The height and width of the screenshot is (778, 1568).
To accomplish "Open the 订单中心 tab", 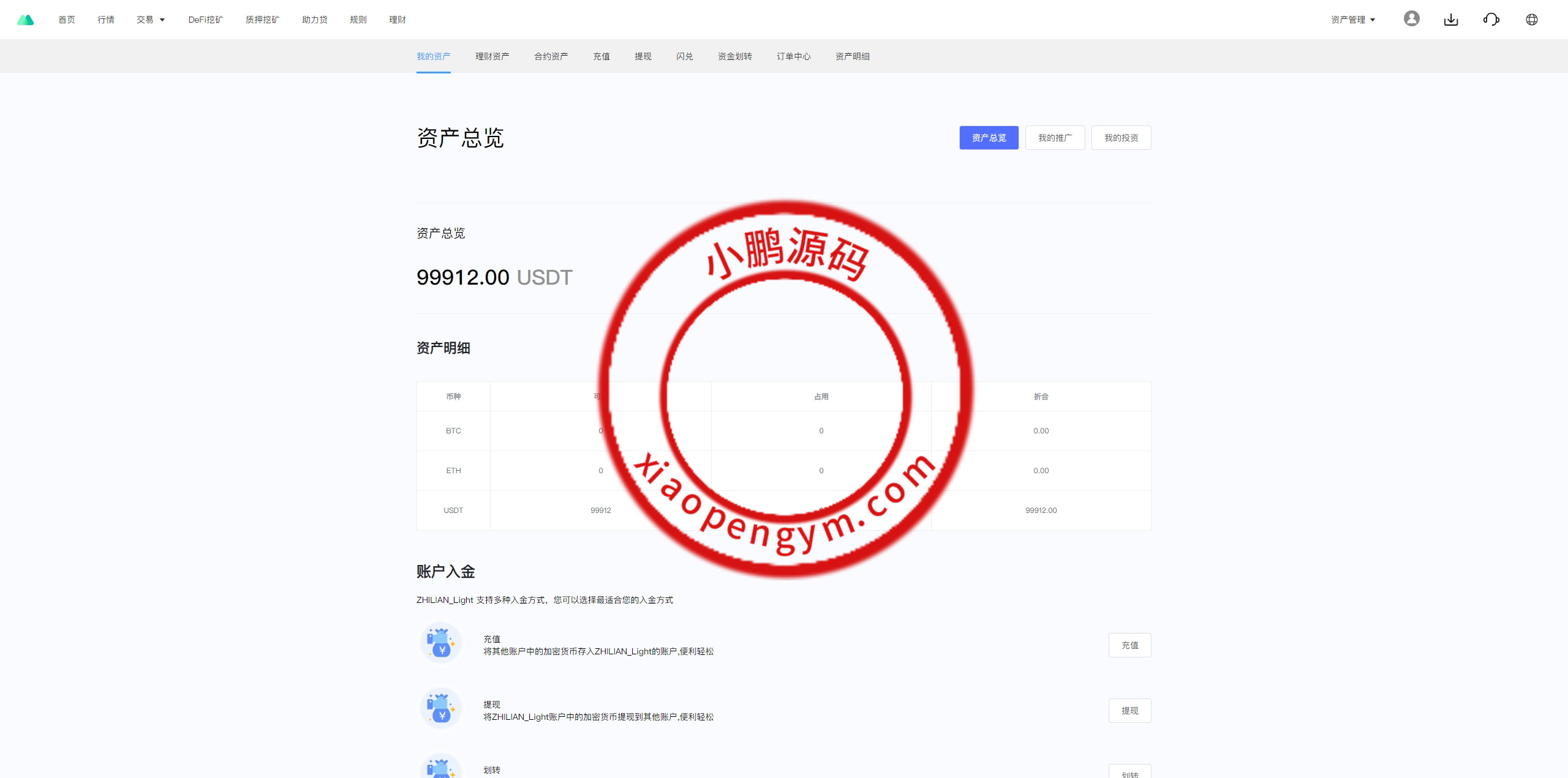I will click(793, 56).
